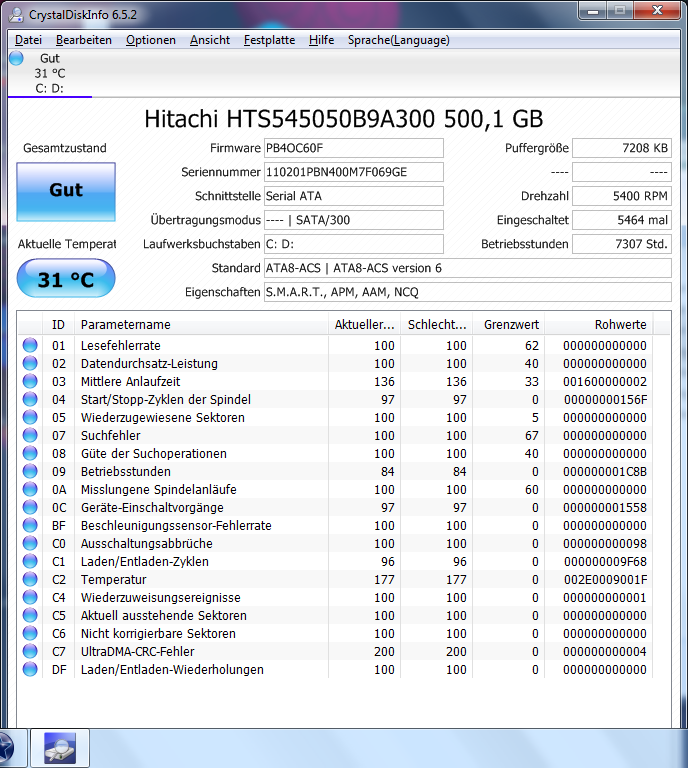
Task: Click the Eigenschaften field S.M.A.R.T., APM
Action: point(468,292)
